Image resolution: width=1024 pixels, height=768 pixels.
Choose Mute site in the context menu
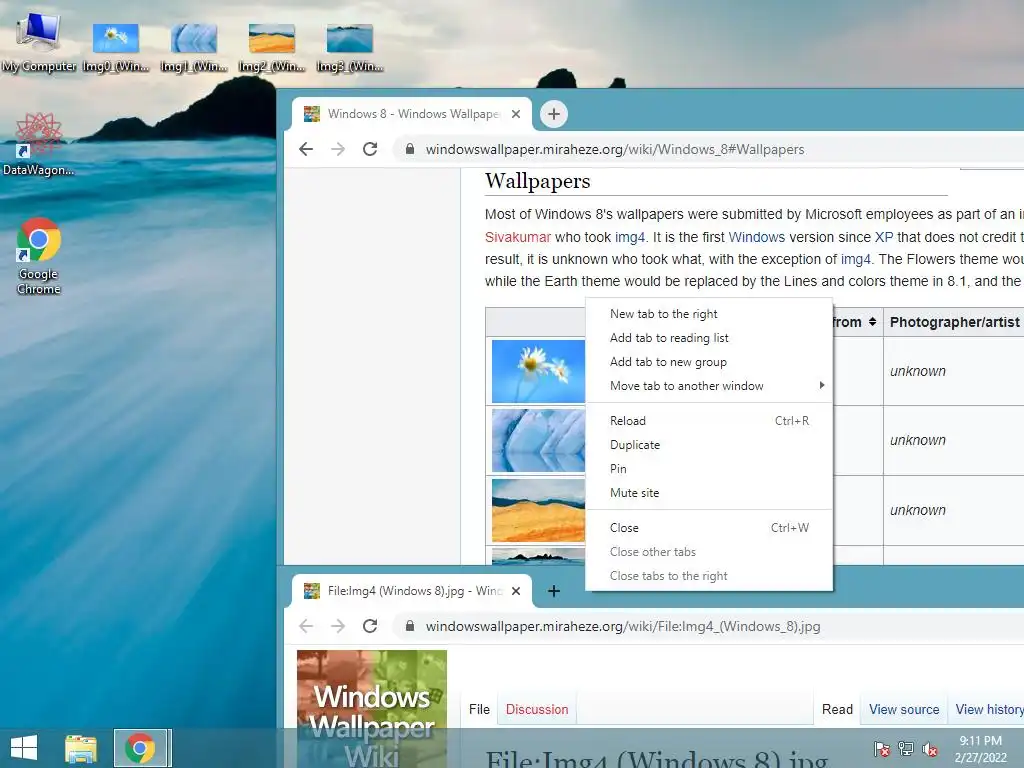(x=709, y=493)
